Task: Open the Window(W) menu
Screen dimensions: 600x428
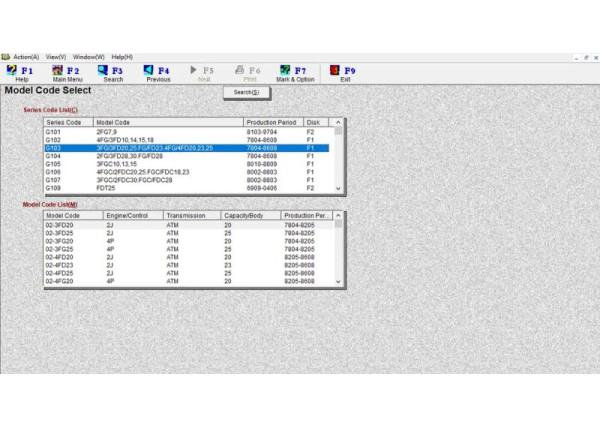Action: pyautogui.click(x=88, y=57)
